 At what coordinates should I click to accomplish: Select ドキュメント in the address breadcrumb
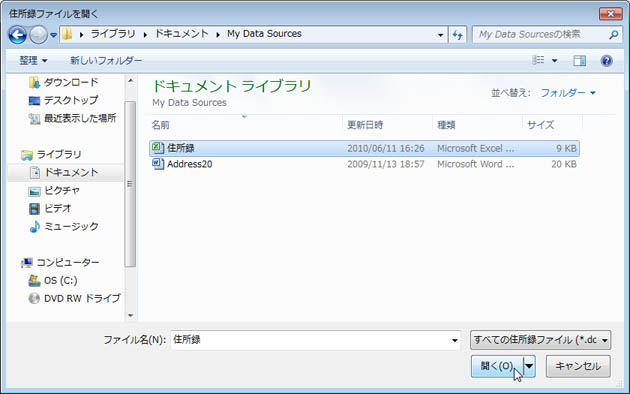pos(182,34)
